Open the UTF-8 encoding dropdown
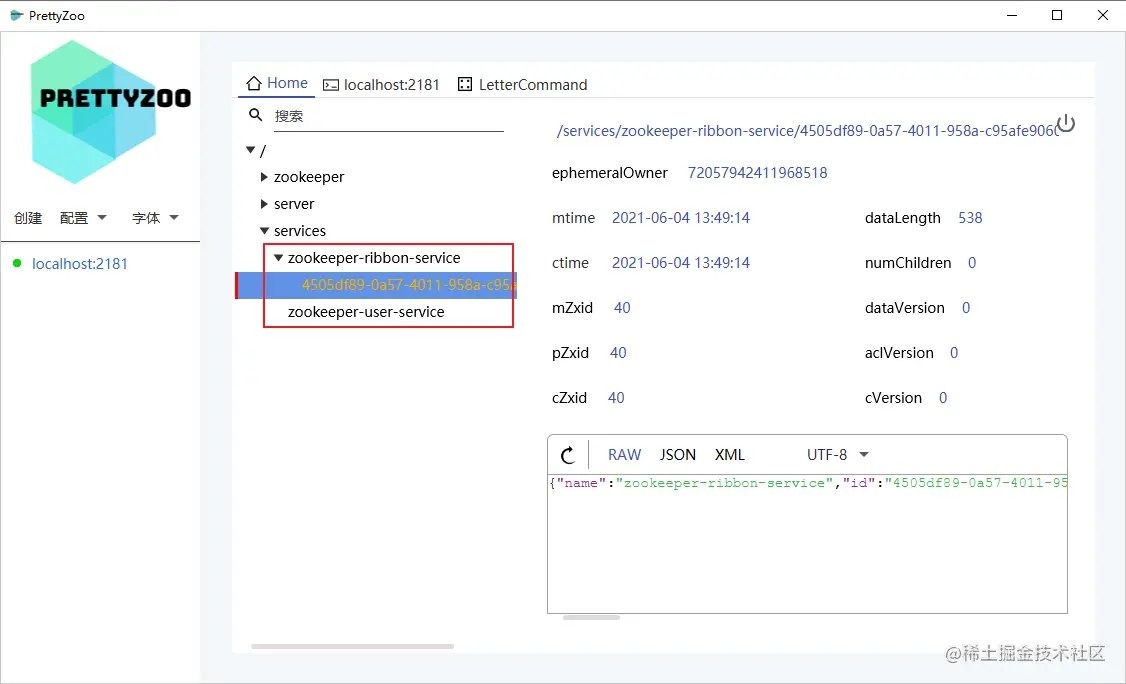Viewport: 1126px width, 684px height. [837, 455]
